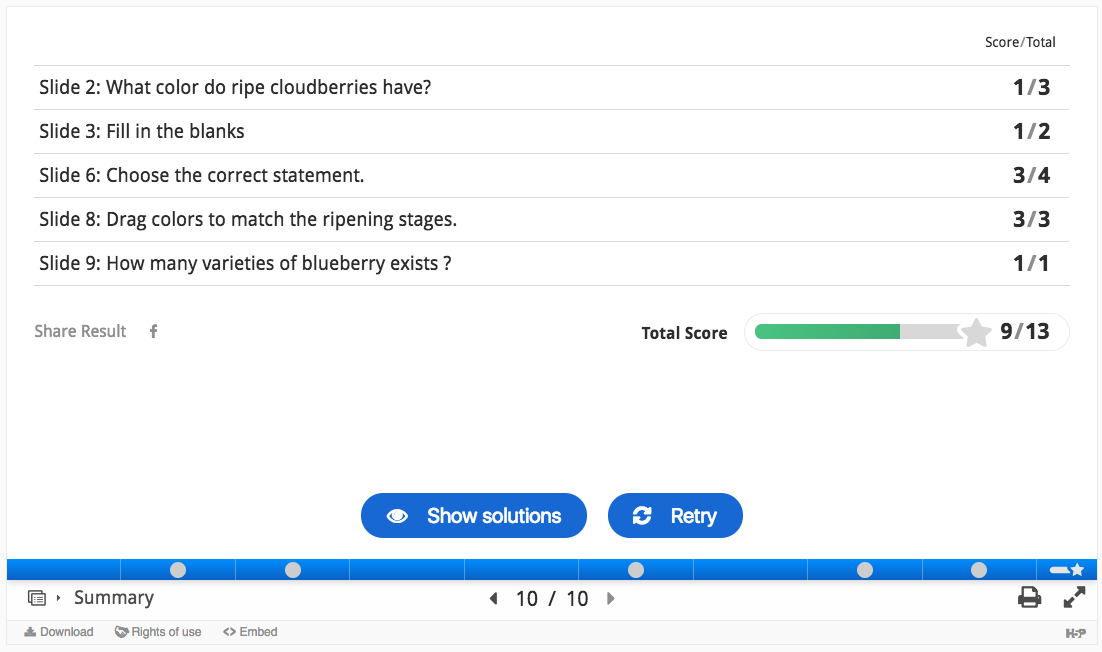1102x652 pixels.
Task: Jump to slide 3 progress segment
Action: coord(292,570)
